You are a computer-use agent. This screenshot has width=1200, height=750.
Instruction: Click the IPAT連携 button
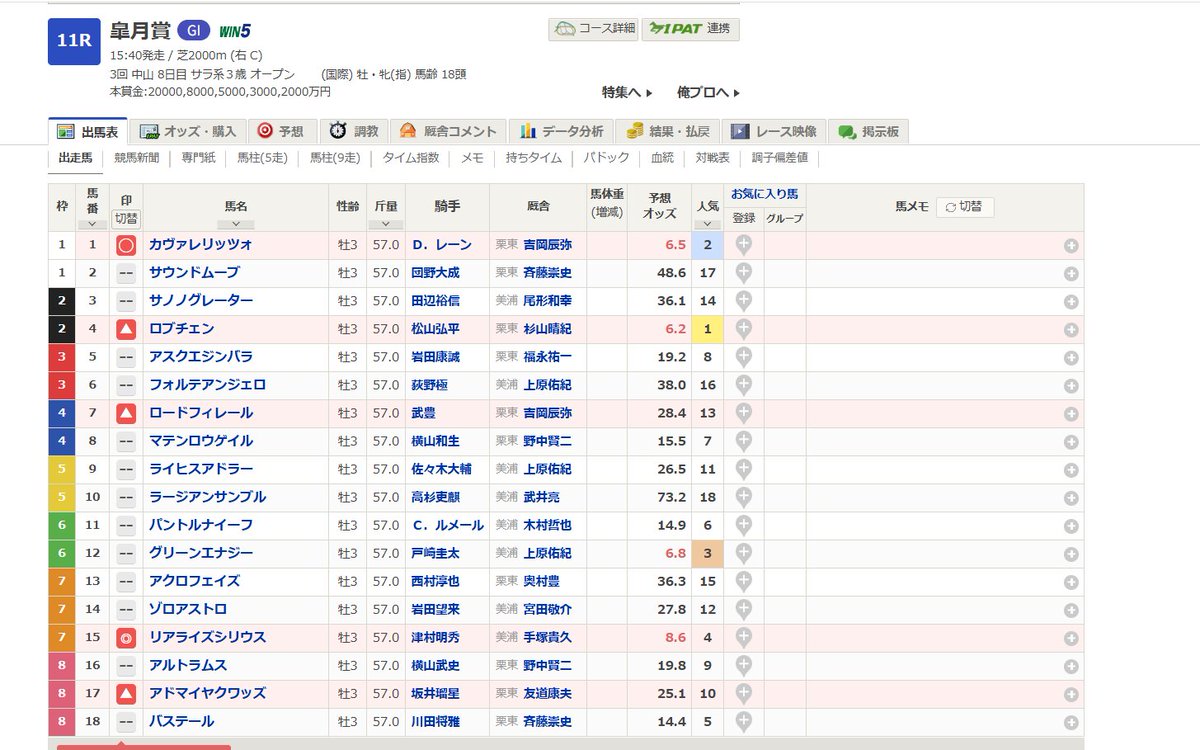pyautogui.click(x=691, y=29)
